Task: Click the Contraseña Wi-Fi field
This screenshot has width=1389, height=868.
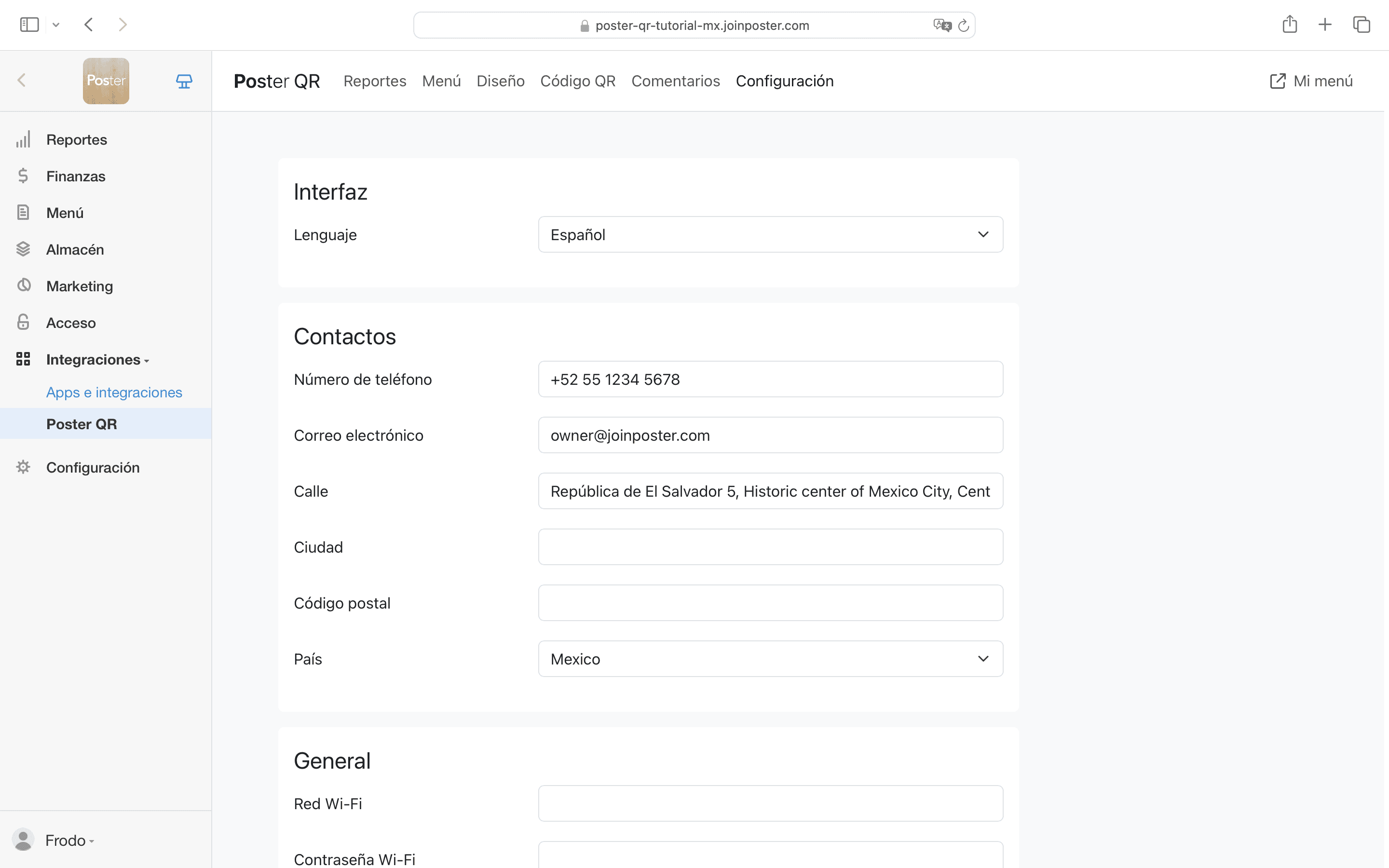Action: 770,855
